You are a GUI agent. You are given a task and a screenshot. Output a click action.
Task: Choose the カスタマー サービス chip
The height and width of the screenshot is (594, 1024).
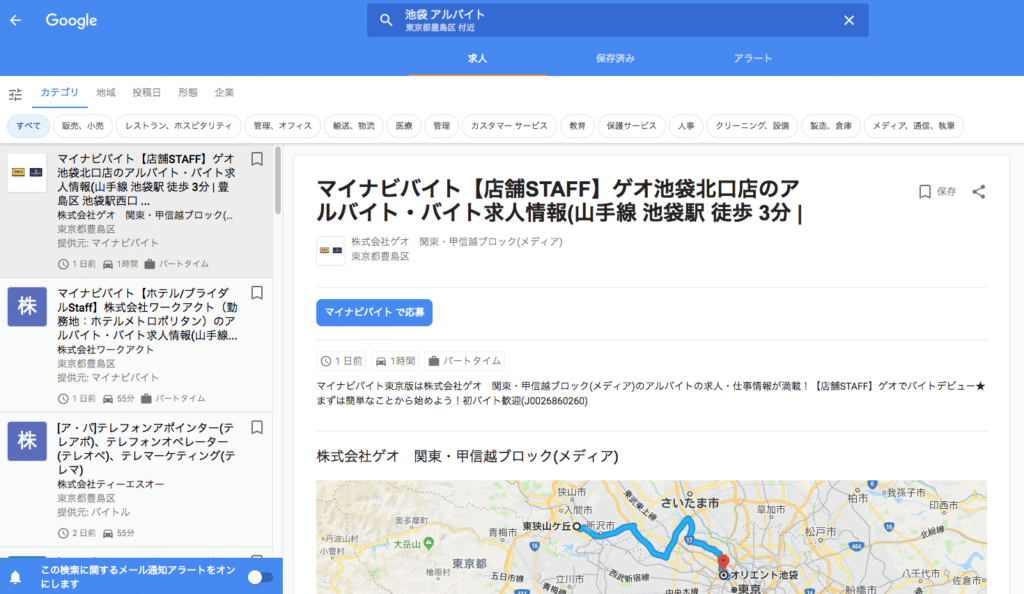click(x=509, y=126)
